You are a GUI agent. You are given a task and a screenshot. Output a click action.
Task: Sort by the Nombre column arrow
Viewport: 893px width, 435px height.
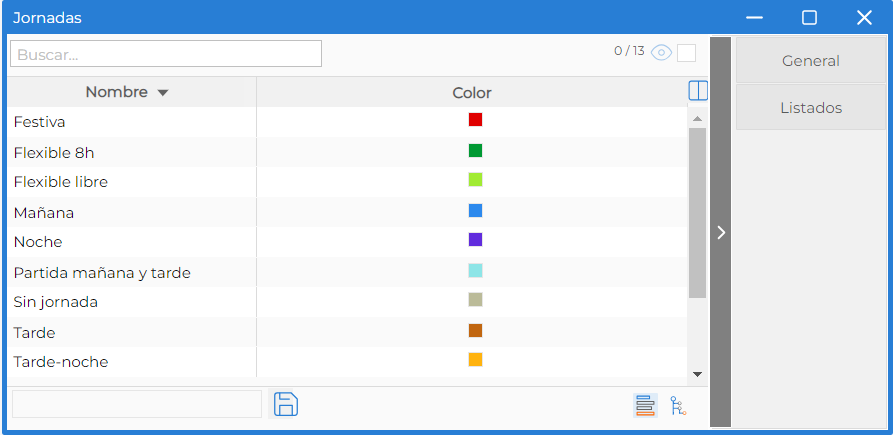(x=163, y=93)
